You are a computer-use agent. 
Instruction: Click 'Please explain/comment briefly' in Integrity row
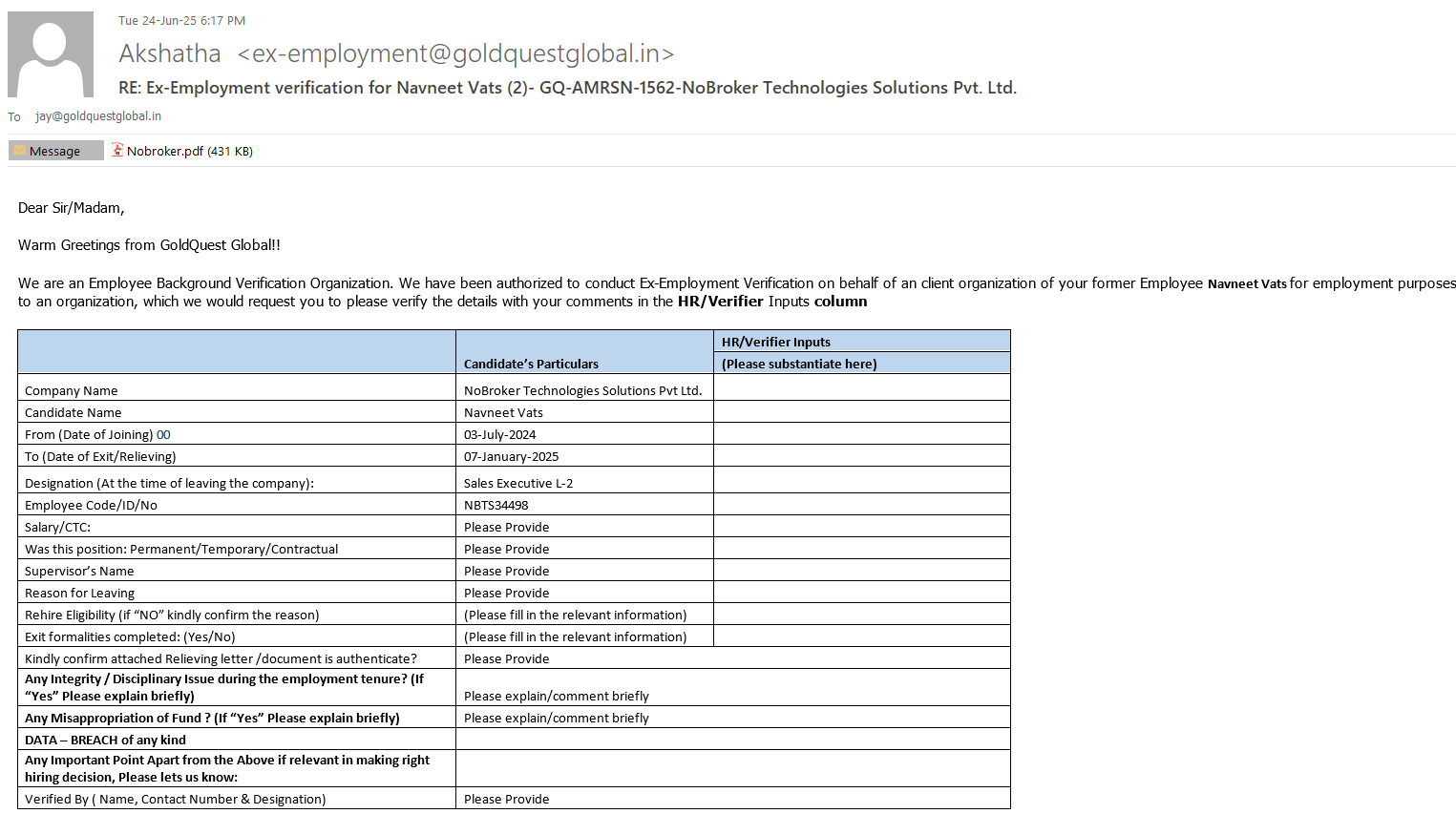pyautogui.click(x=557, y=696)
